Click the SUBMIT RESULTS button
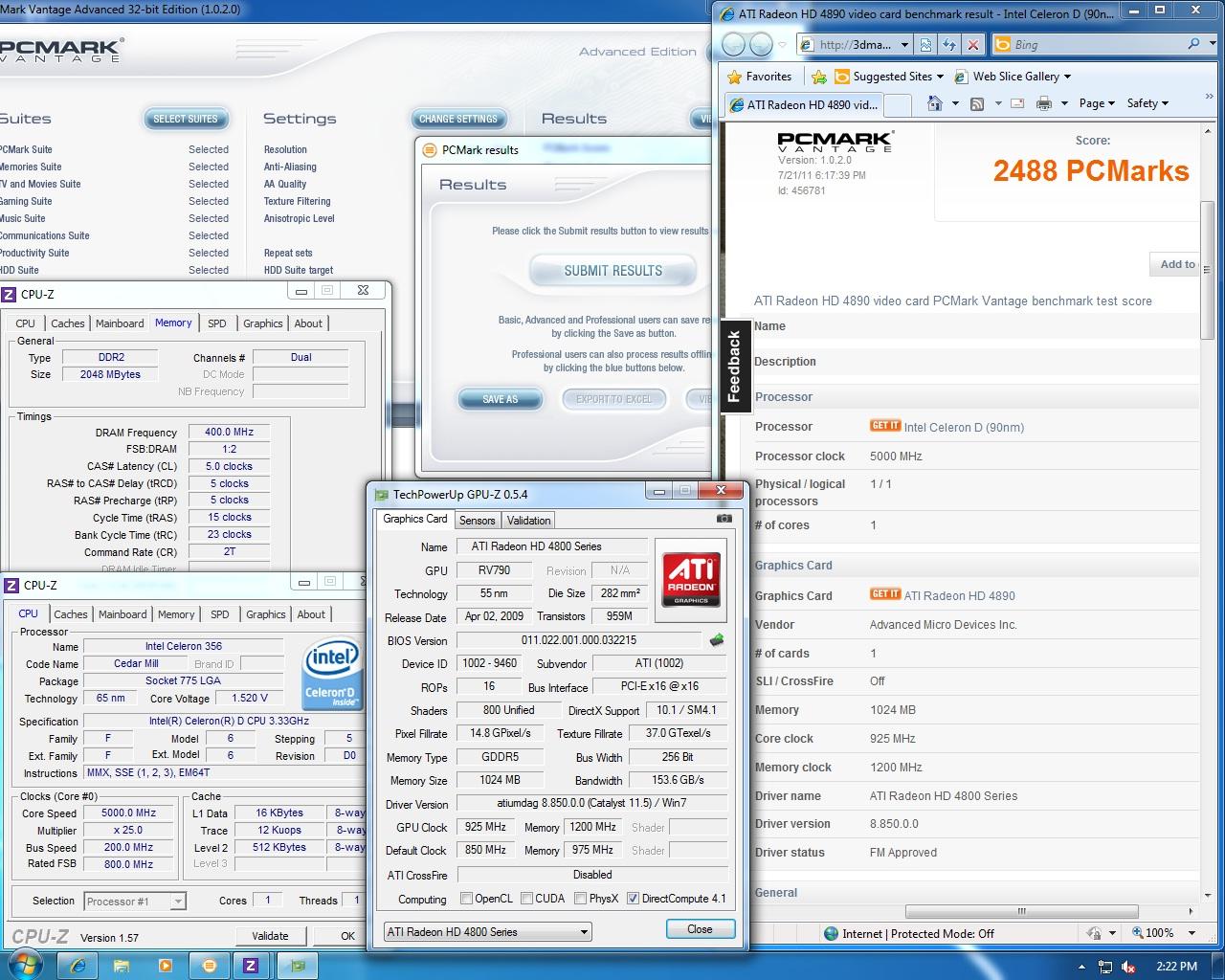The image size is (1225, 980). (612, 271)
